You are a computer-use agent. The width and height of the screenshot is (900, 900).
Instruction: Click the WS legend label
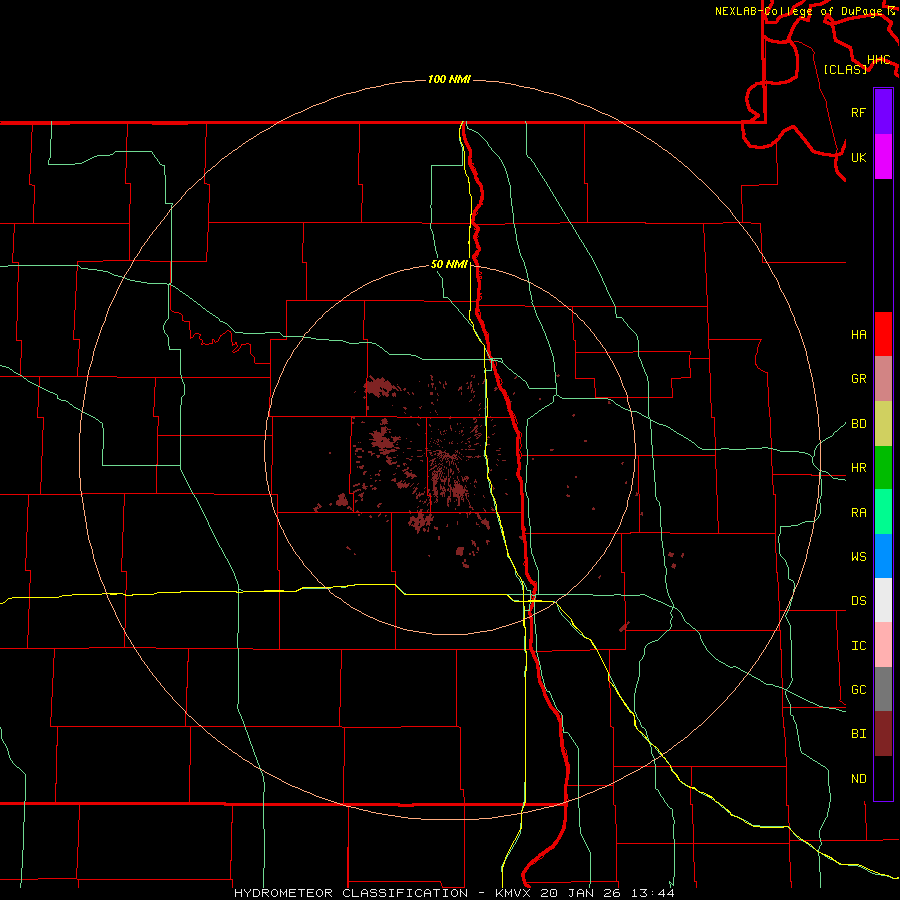click(858, 556)
